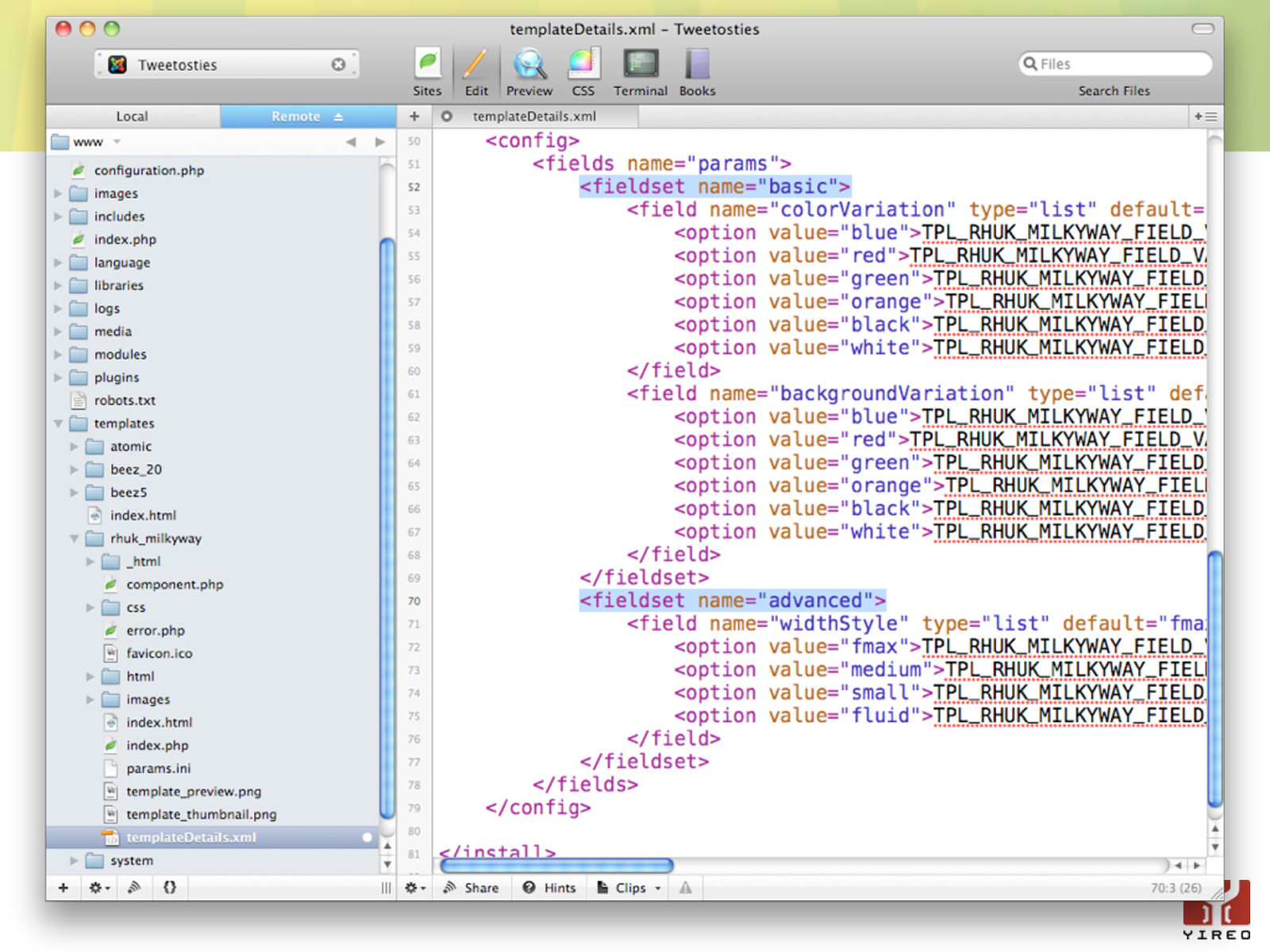
Task: Open the Clips dropdown
Action: [x=629, y=888]
